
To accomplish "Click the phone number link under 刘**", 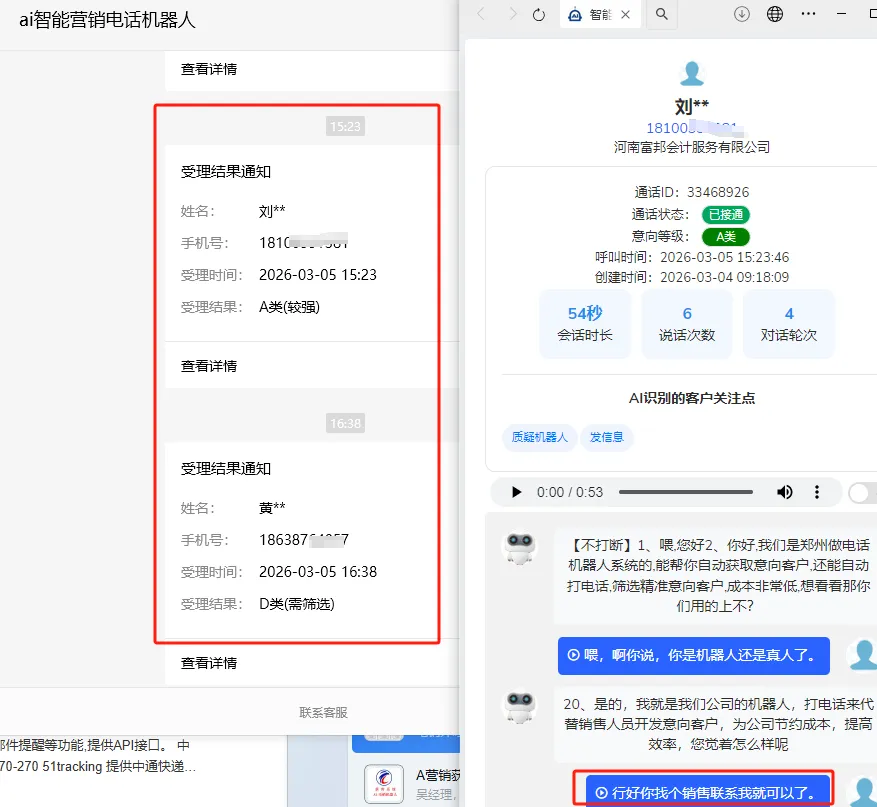I will pyautogui.click(x=691, y=125).
